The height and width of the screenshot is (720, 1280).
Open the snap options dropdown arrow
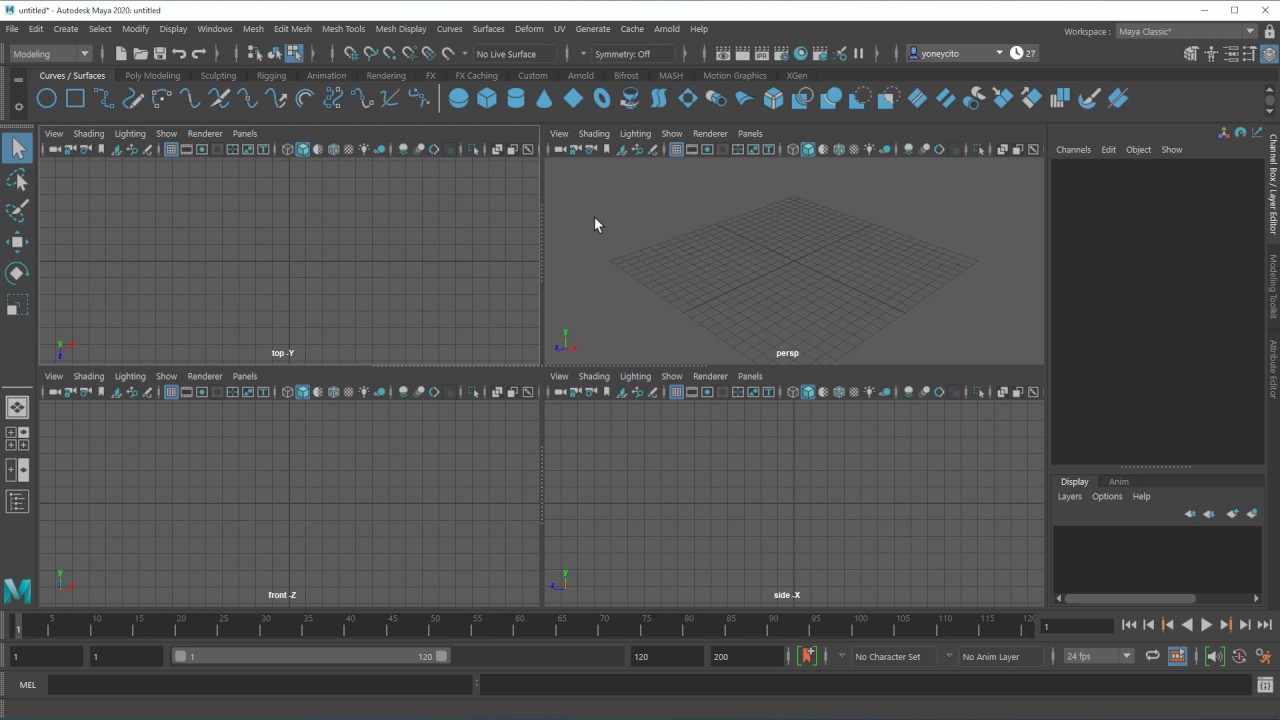coord(464,53)
